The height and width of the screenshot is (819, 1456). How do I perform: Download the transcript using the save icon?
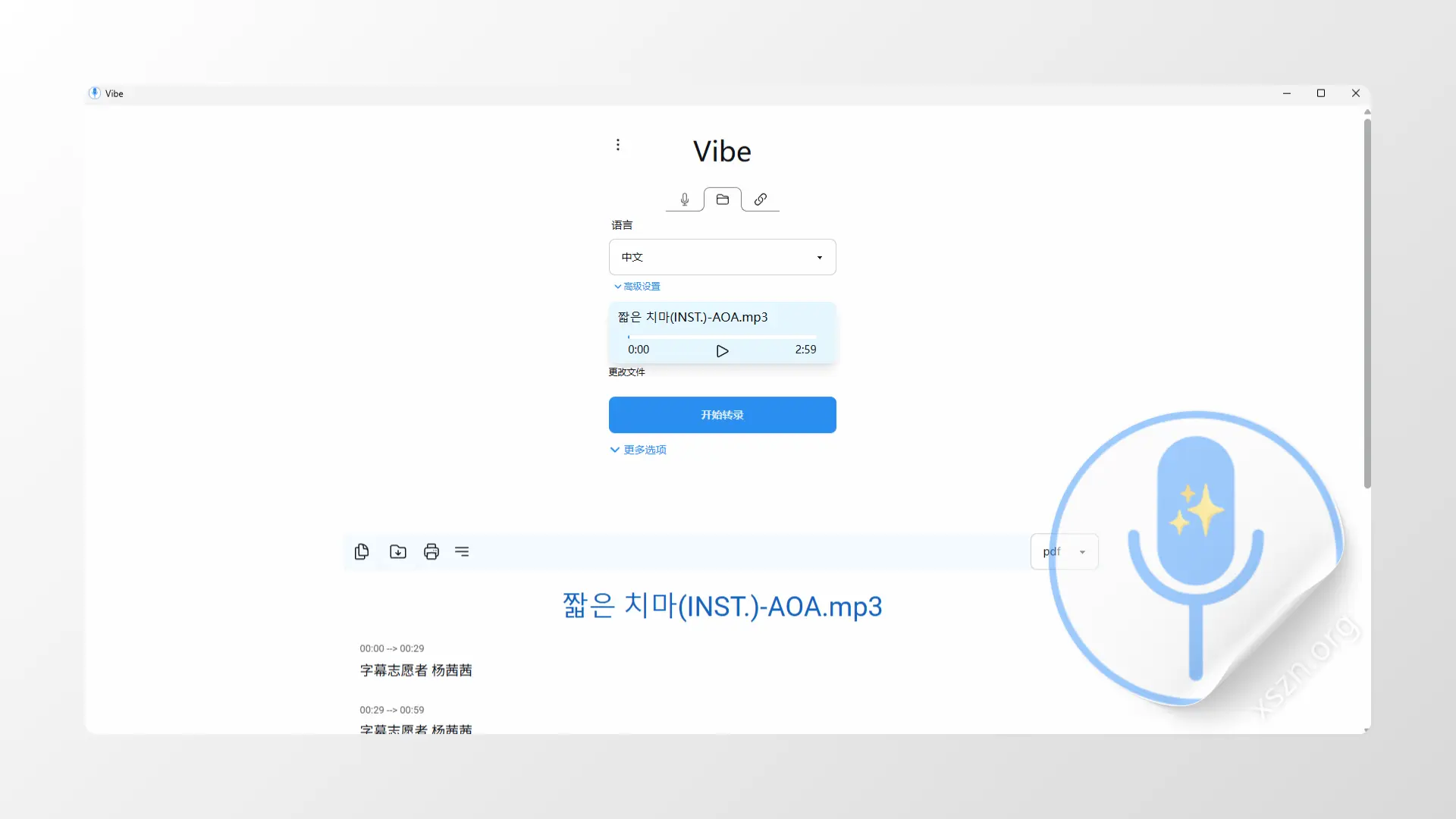pyautogui.click(x=398, y=551)
